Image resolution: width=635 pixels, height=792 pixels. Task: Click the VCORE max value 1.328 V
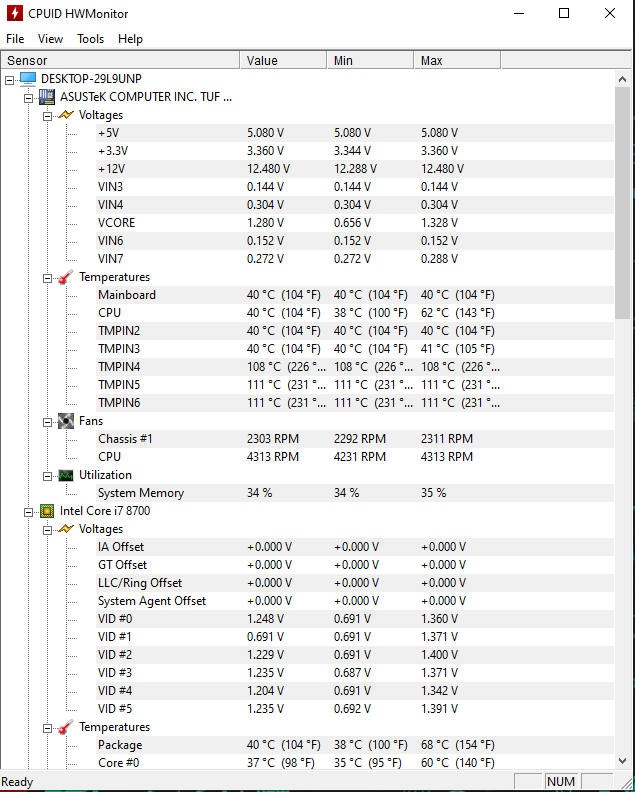coord(439,223)
